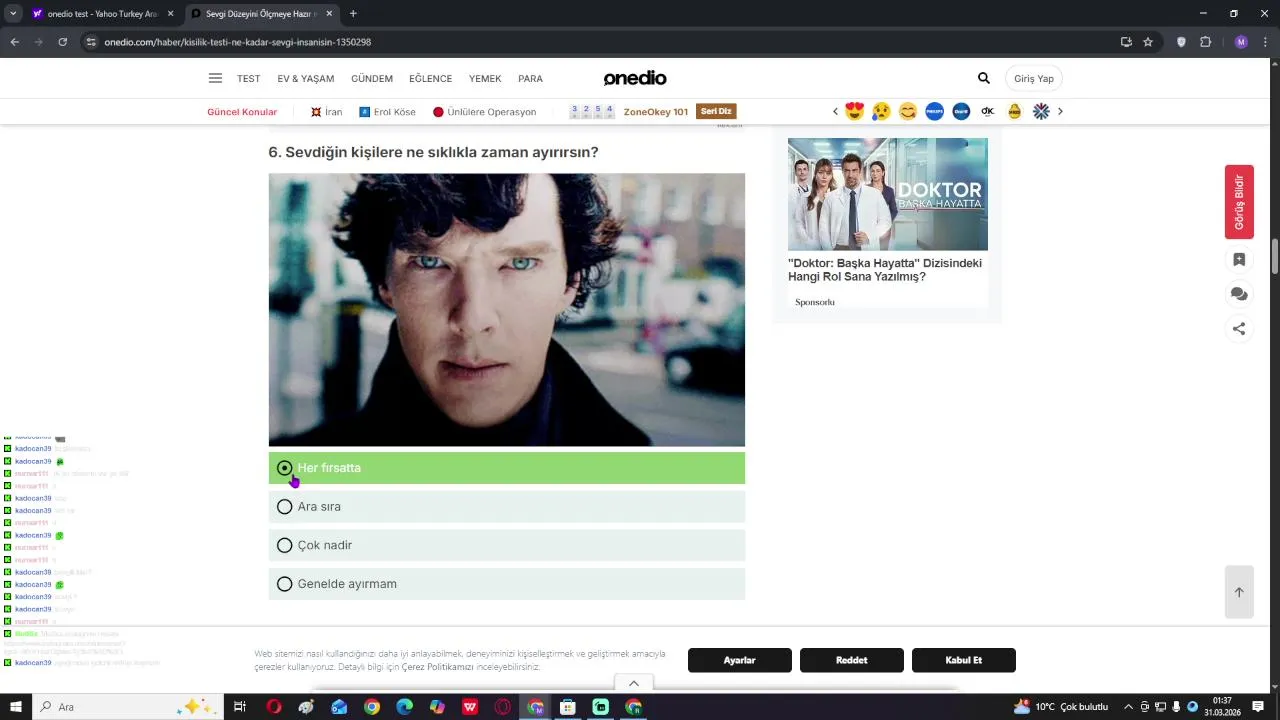Select the 'Çok nadir' answer
Image resolution: width=1280 pixels, height=720 pixels.
(506, 545)
